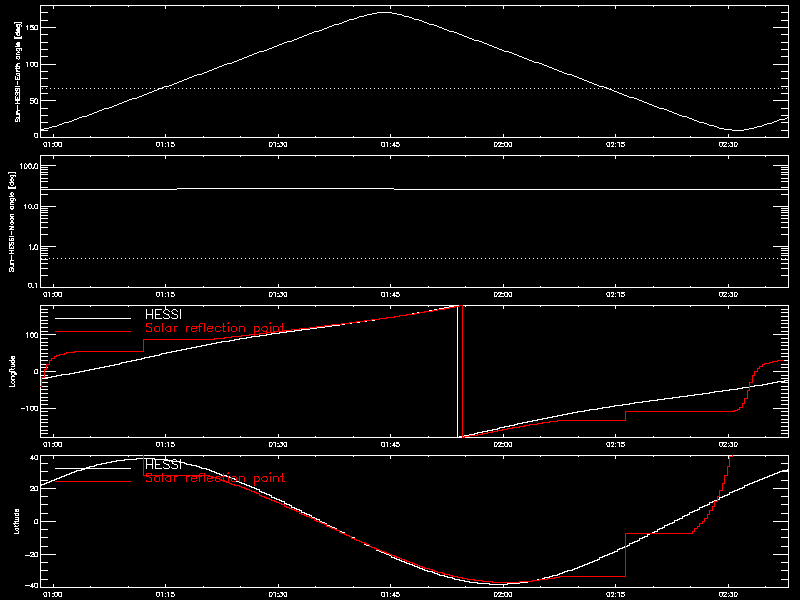Click the '-20' tick on Latitude axis
This screenshot has width=800, height=600.
(x=32, y=555)
